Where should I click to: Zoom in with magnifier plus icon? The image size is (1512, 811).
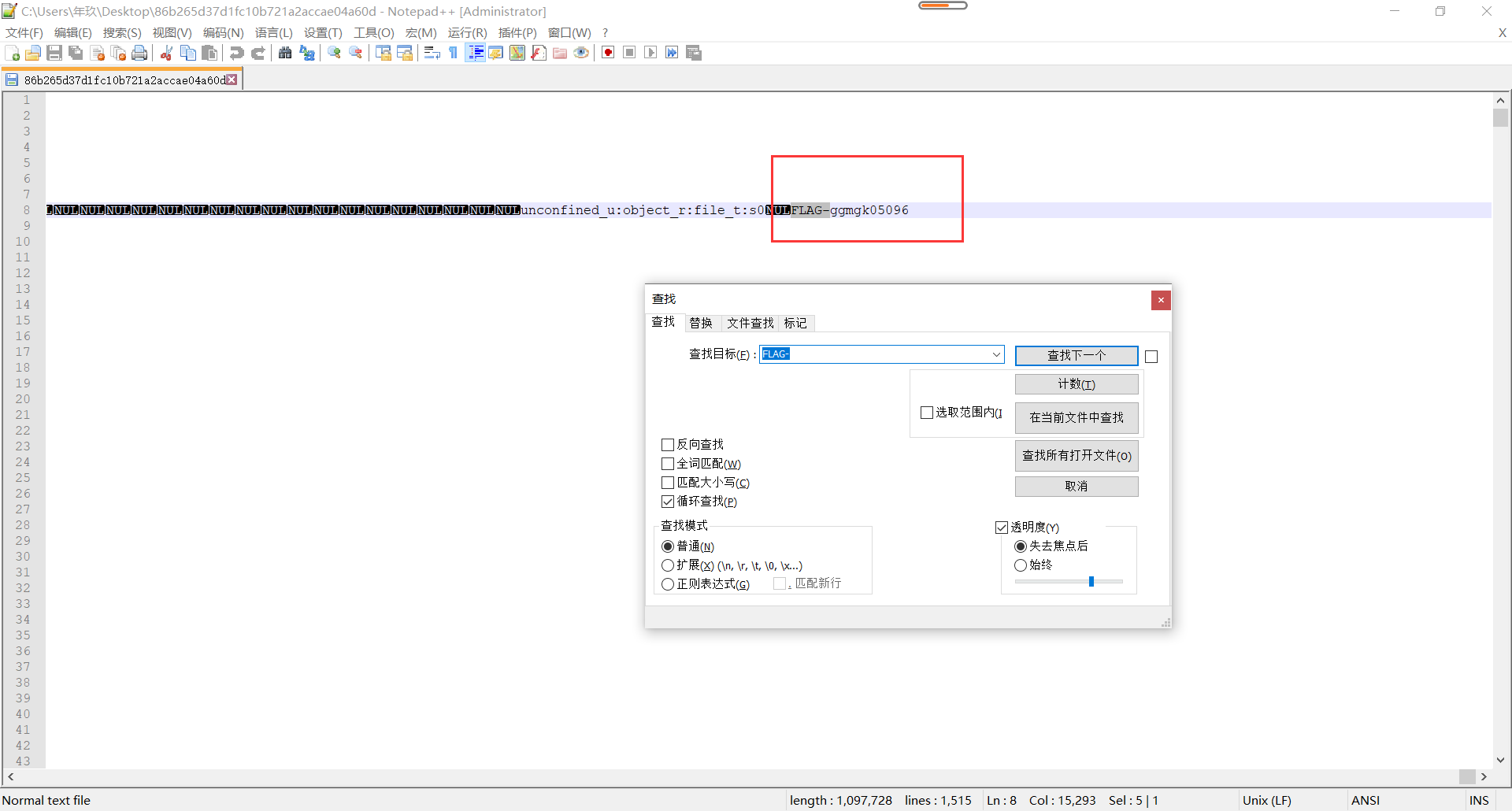coord(335,53)
